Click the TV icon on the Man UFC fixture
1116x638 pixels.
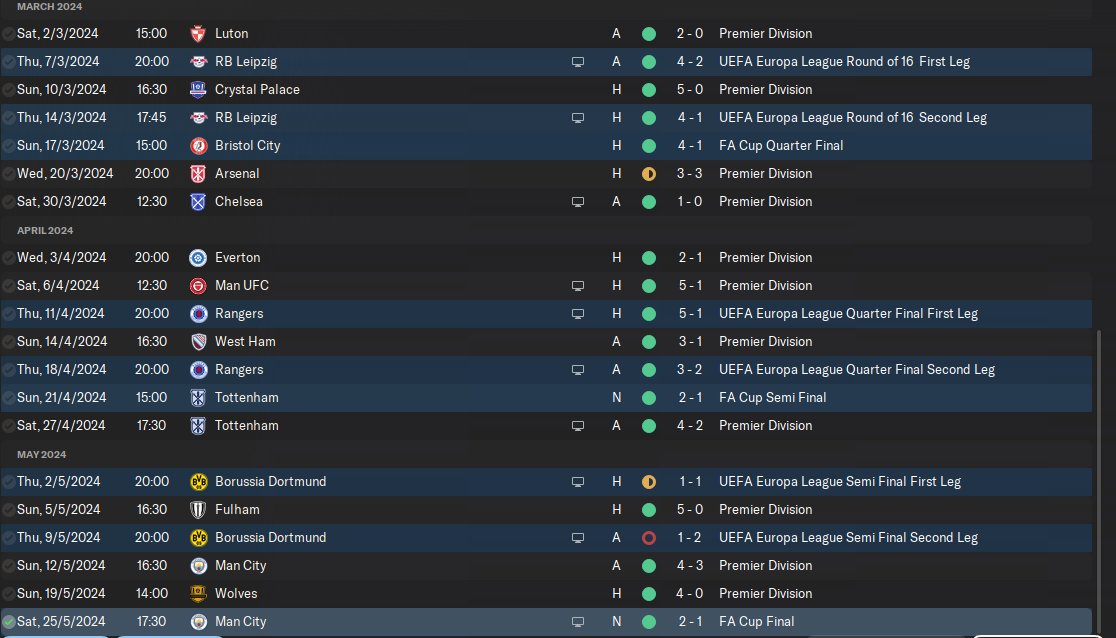577,285
